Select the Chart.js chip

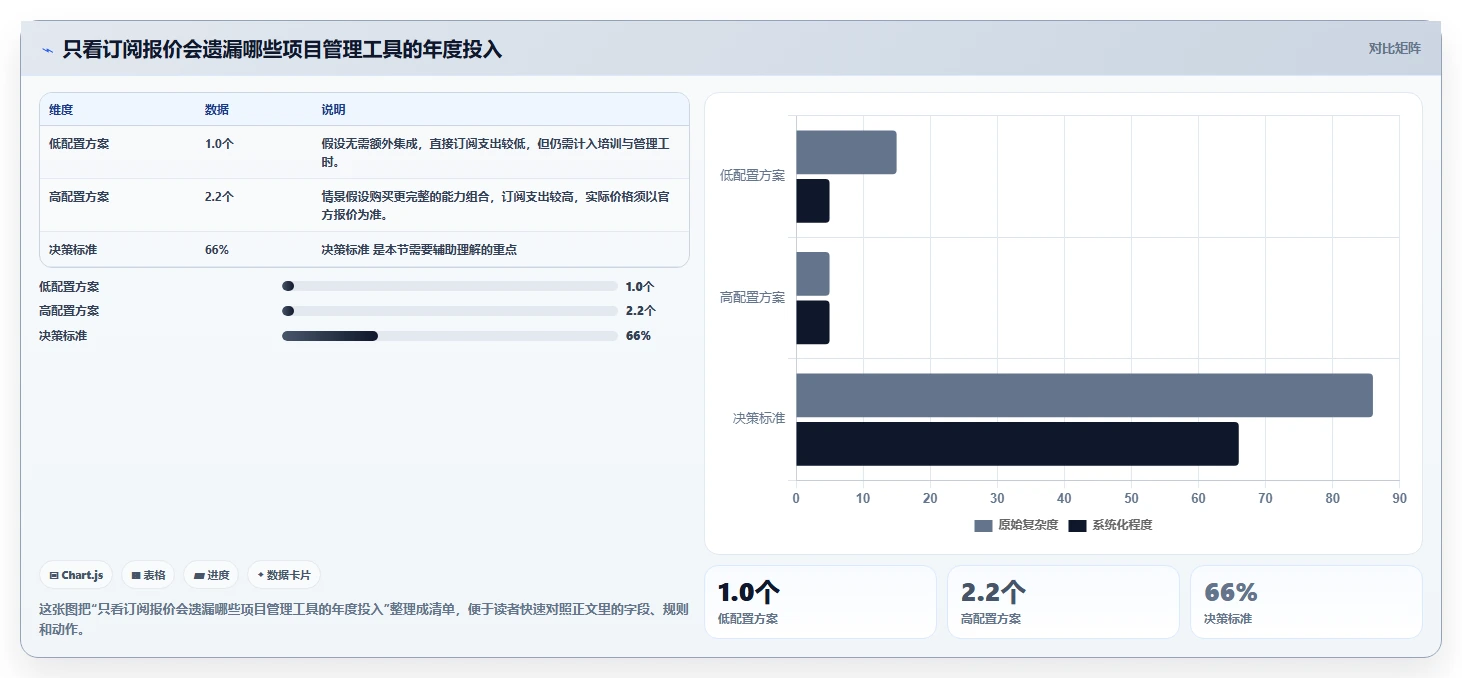pyautogui.click(x=77, y=575)
